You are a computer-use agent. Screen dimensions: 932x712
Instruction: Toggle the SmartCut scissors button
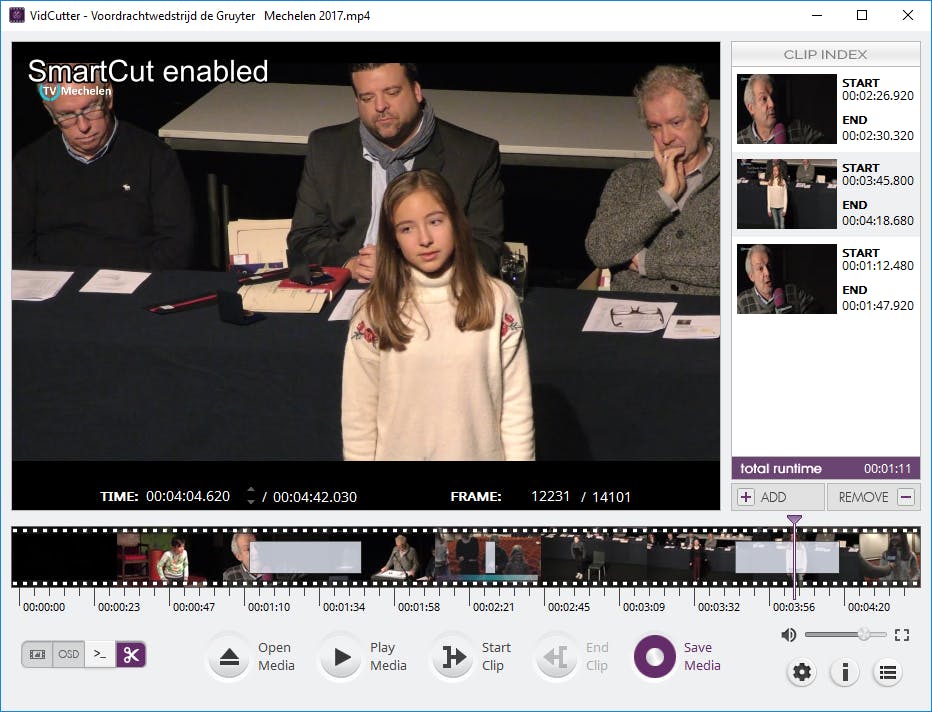(x=131, y=654)
